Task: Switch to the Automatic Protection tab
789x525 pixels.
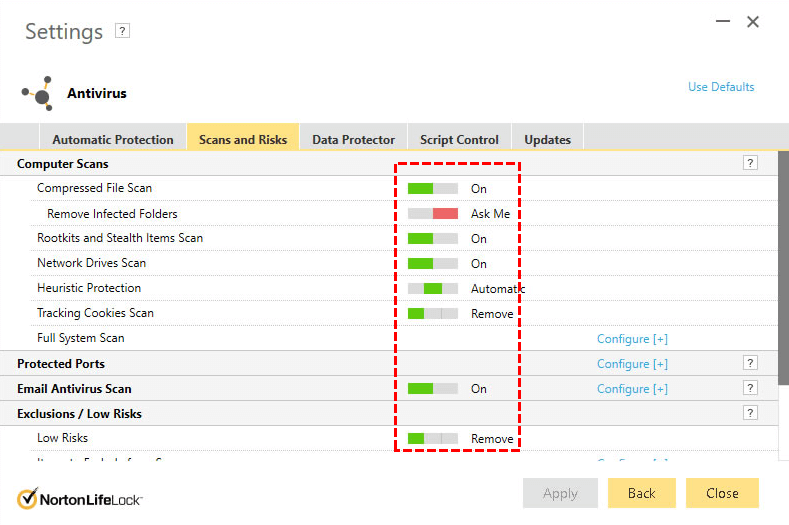Action: coord(113,139)
